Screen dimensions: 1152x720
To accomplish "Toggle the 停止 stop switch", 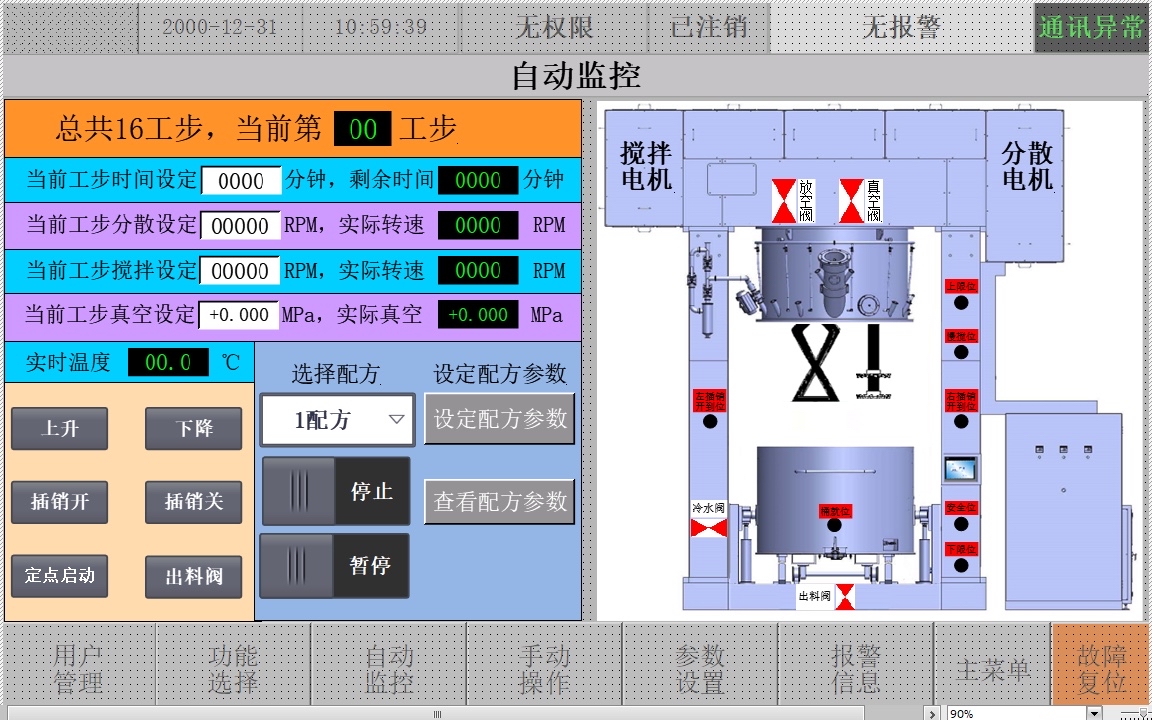I will coord(336,491).
